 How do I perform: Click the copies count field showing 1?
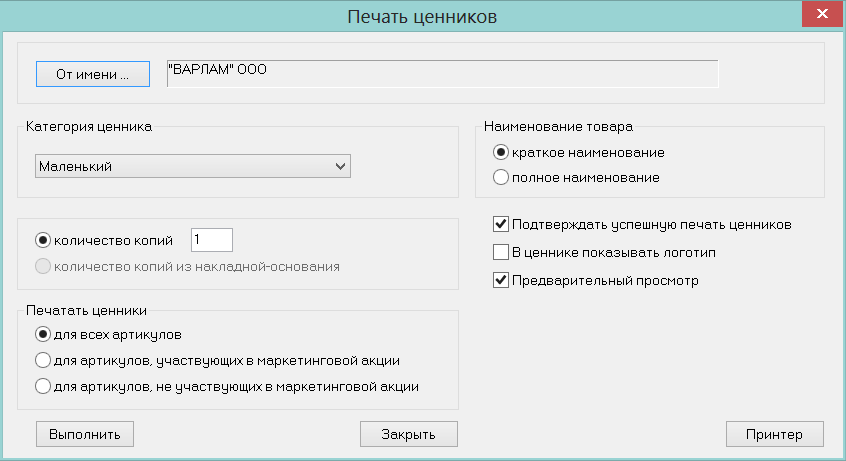point(212,240)
